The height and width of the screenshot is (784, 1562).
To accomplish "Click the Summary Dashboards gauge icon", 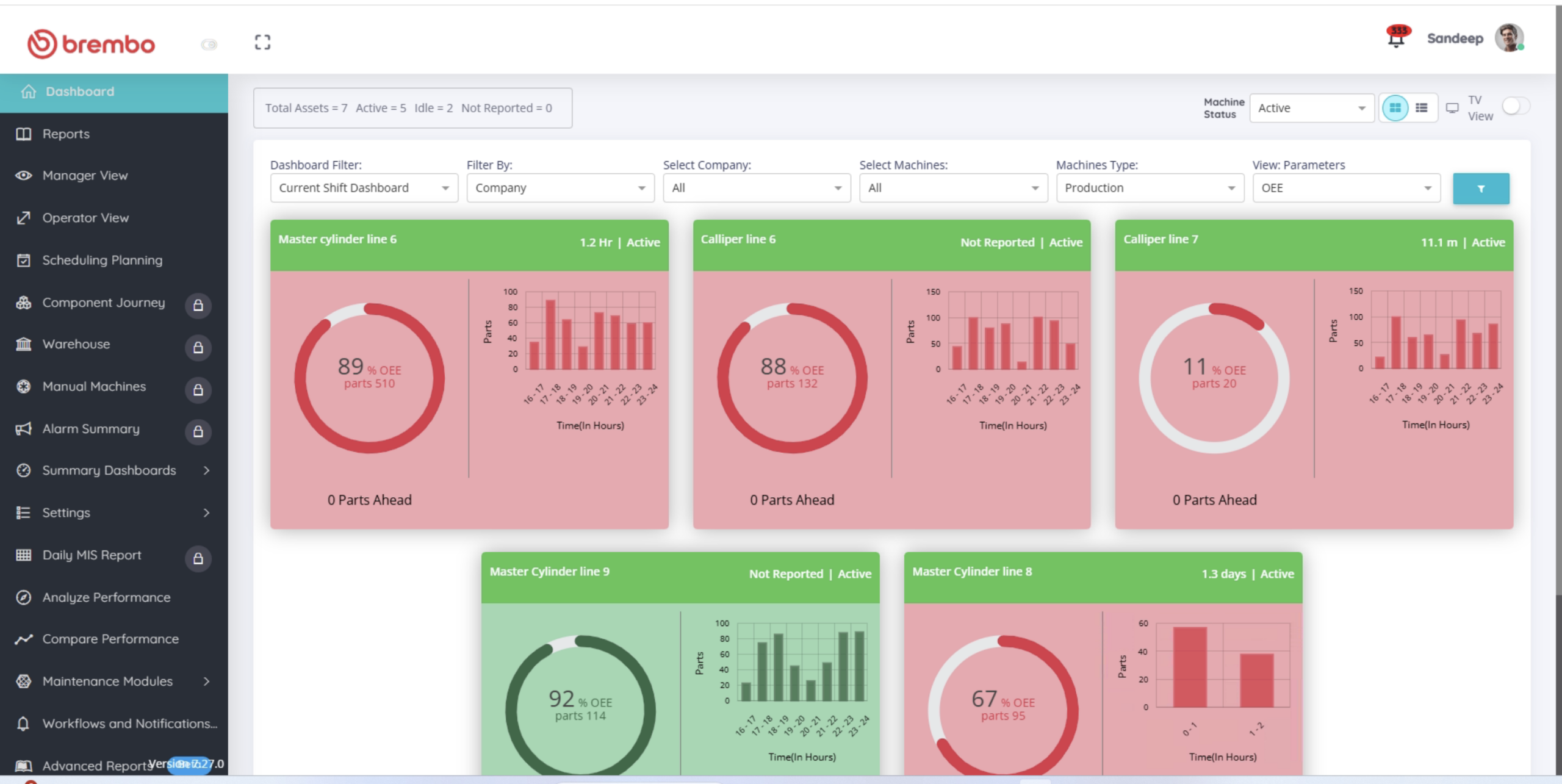I will [23, 470].
